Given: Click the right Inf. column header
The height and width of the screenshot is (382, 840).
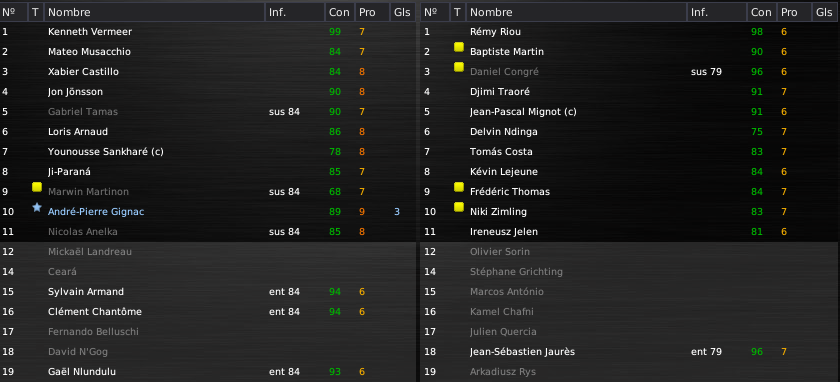Looking at the screenshot, I should [717, 12].
